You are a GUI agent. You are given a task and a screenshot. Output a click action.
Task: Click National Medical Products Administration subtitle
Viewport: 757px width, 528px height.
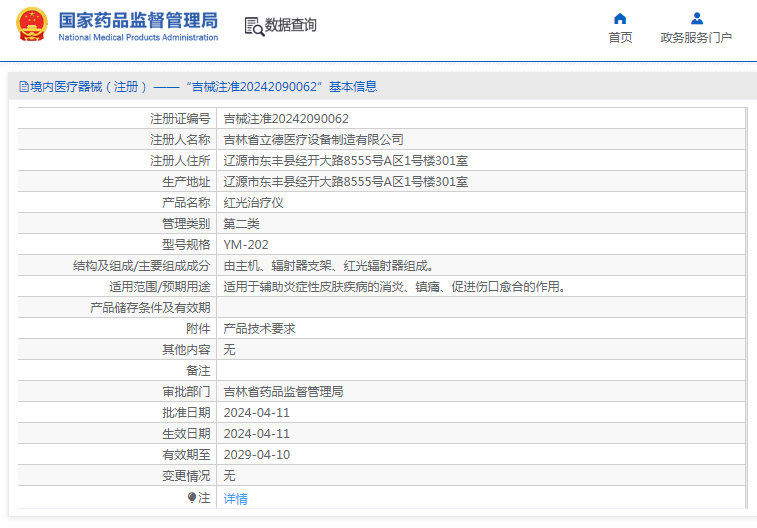coord(138,38)
